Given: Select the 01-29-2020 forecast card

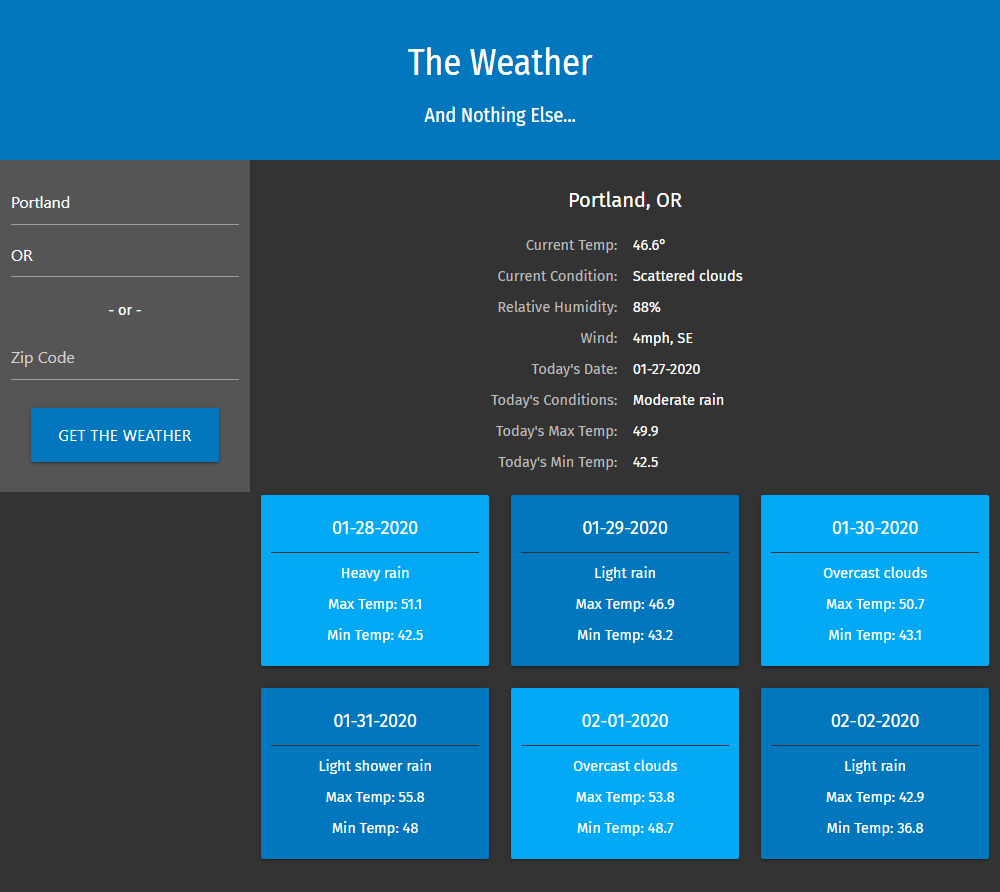Looking at the screenshot, I should pos(625,580).
